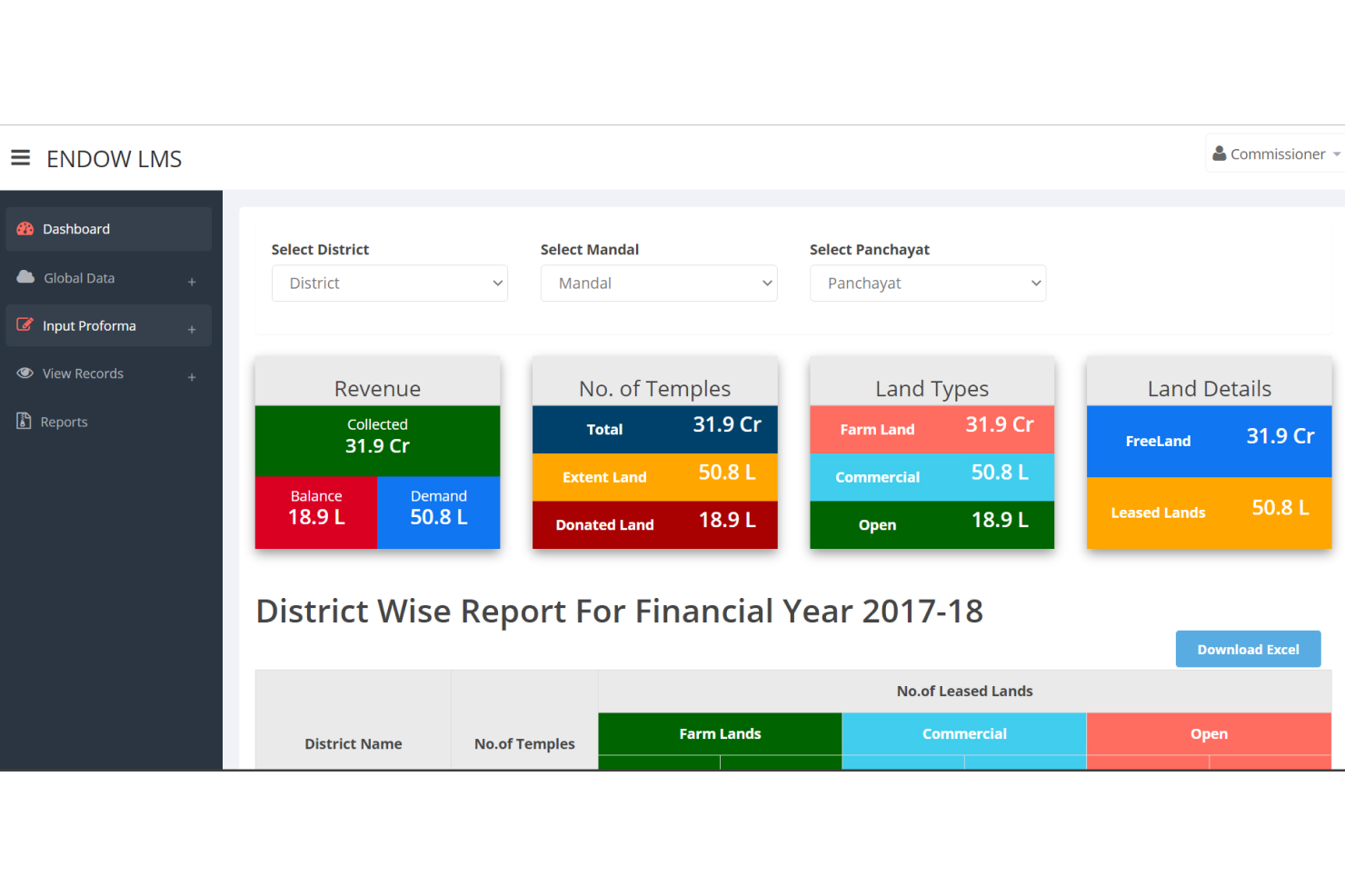Screen dimensions: 1345x896
Task: Click the Global Data cloud icon
Action: [25, 277]
